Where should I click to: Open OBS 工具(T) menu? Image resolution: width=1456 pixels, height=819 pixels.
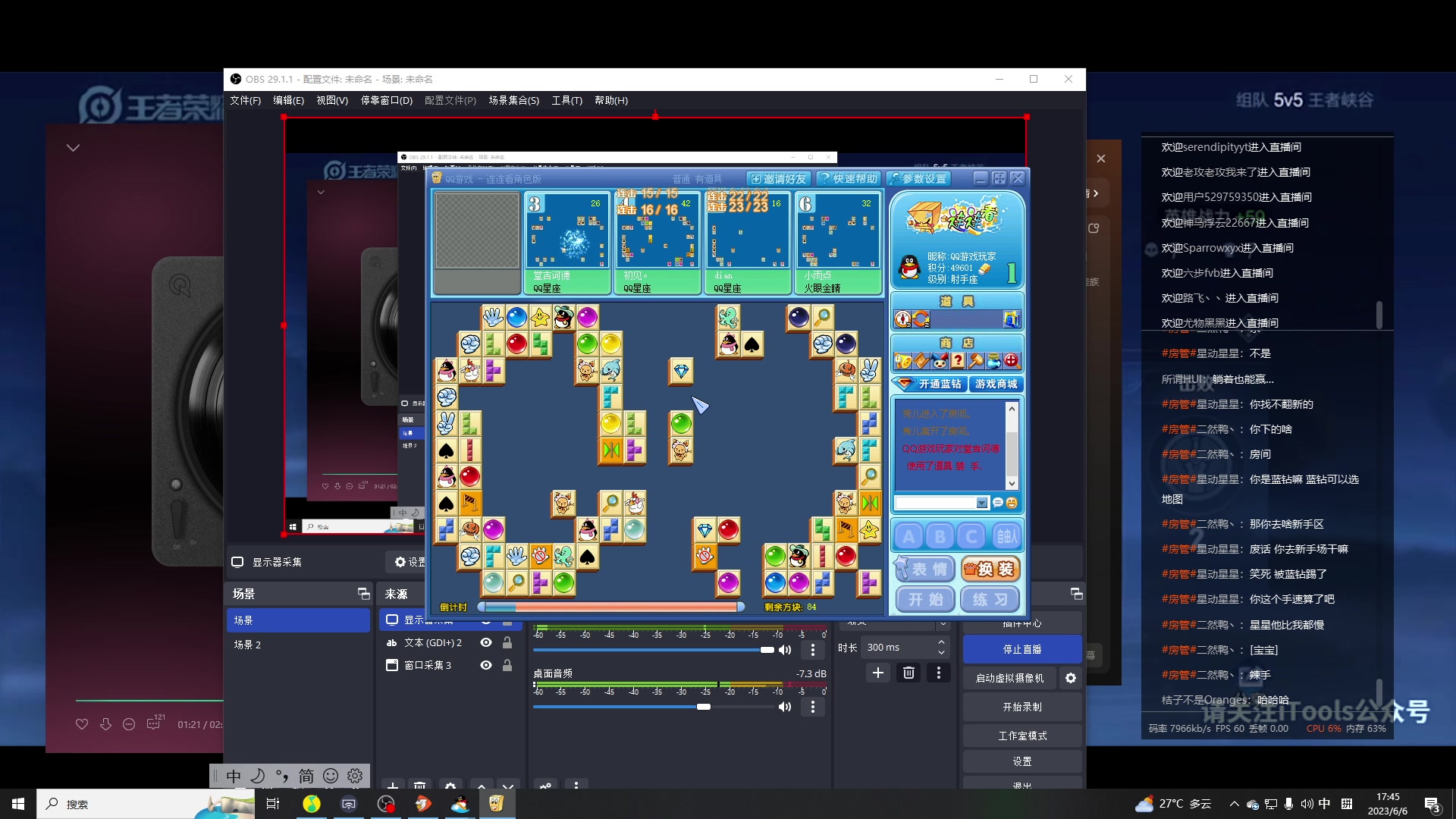566,100
